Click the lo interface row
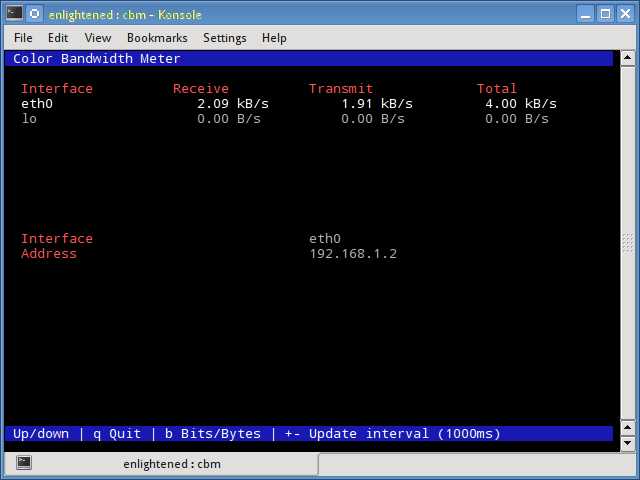This screenshot has height=480, width=640. pyautogui.click(x=285, y=119)
